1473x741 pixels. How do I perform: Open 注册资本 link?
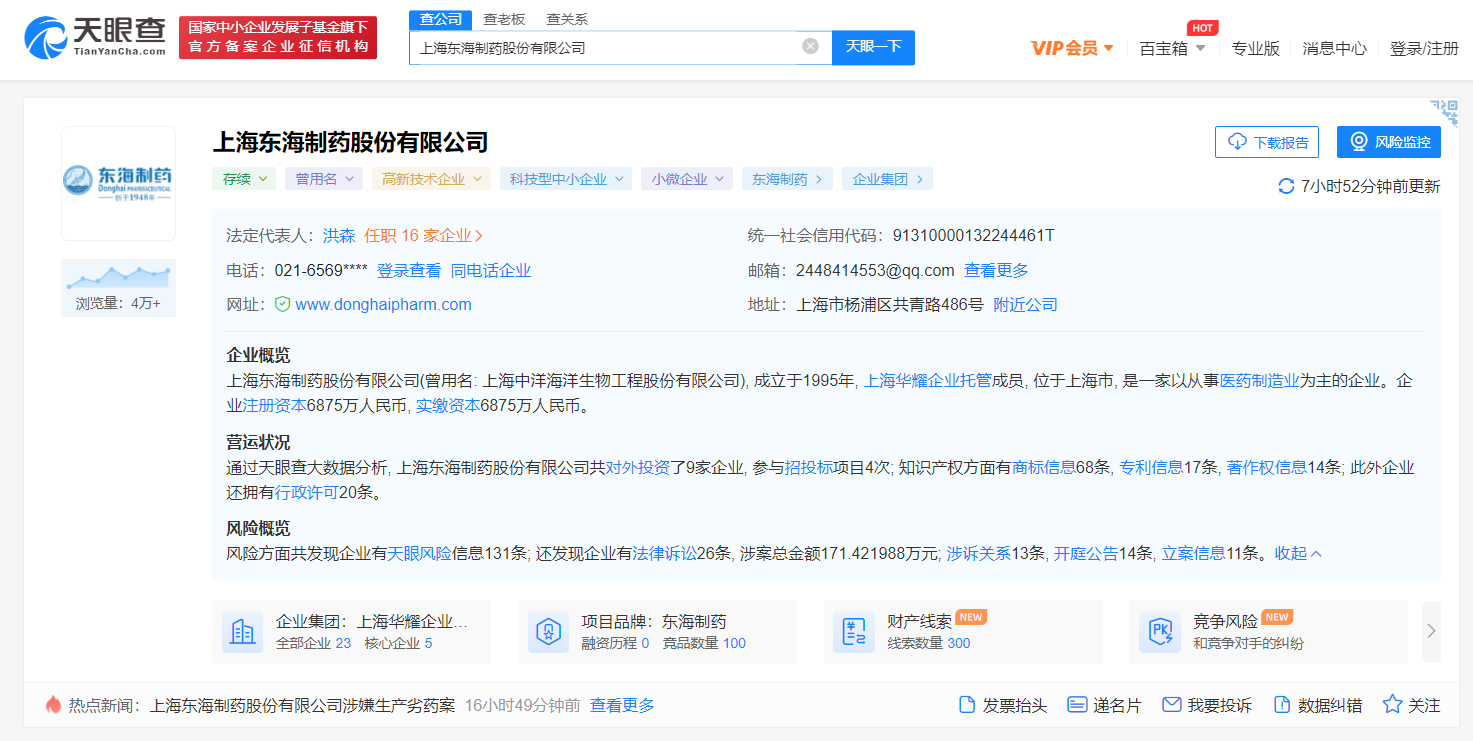[x=275, y=406]
